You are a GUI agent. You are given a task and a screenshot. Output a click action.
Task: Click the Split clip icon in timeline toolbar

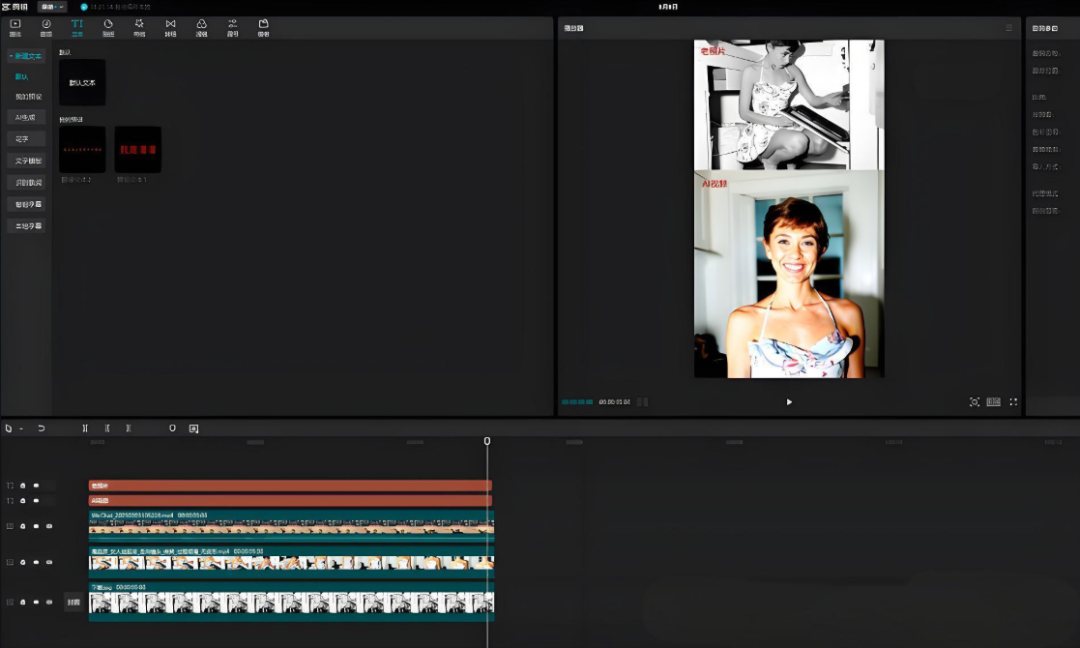tap(85, 428)
